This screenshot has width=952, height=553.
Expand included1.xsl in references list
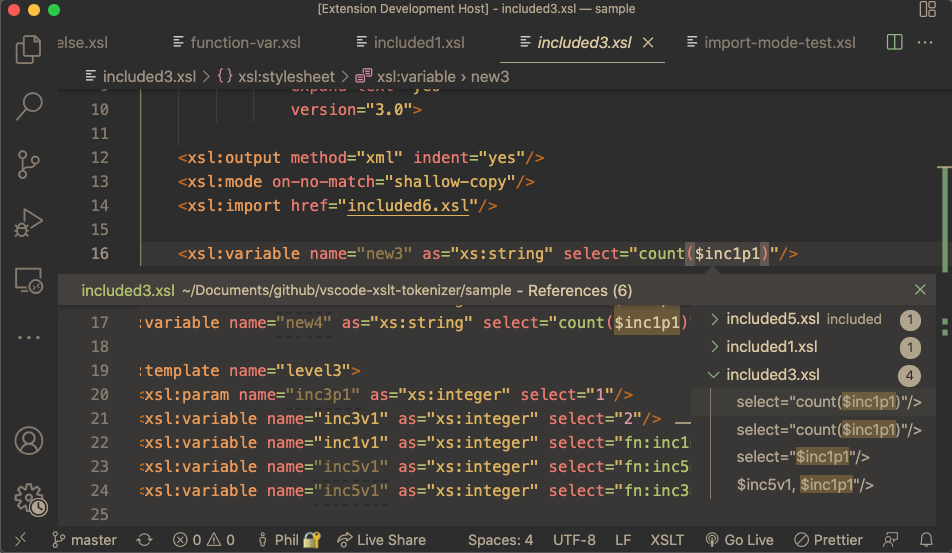[x=714, y=347]
